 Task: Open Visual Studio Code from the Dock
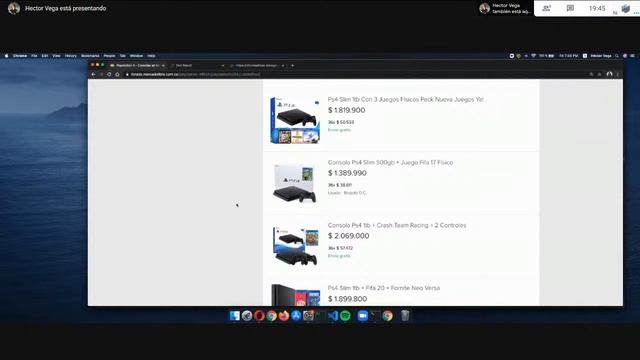coord(333,316)
